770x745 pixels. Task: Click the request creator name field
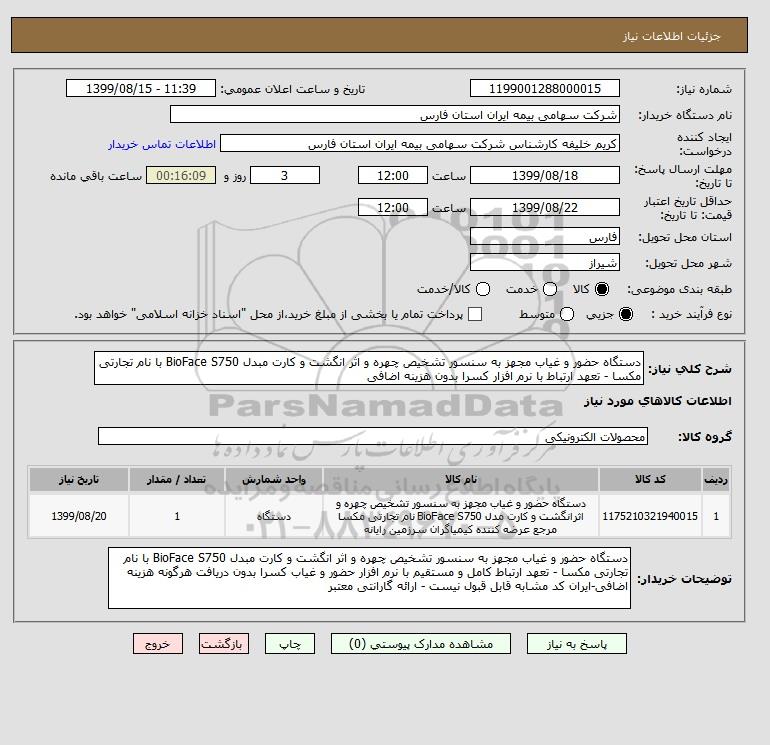[419, 144]
